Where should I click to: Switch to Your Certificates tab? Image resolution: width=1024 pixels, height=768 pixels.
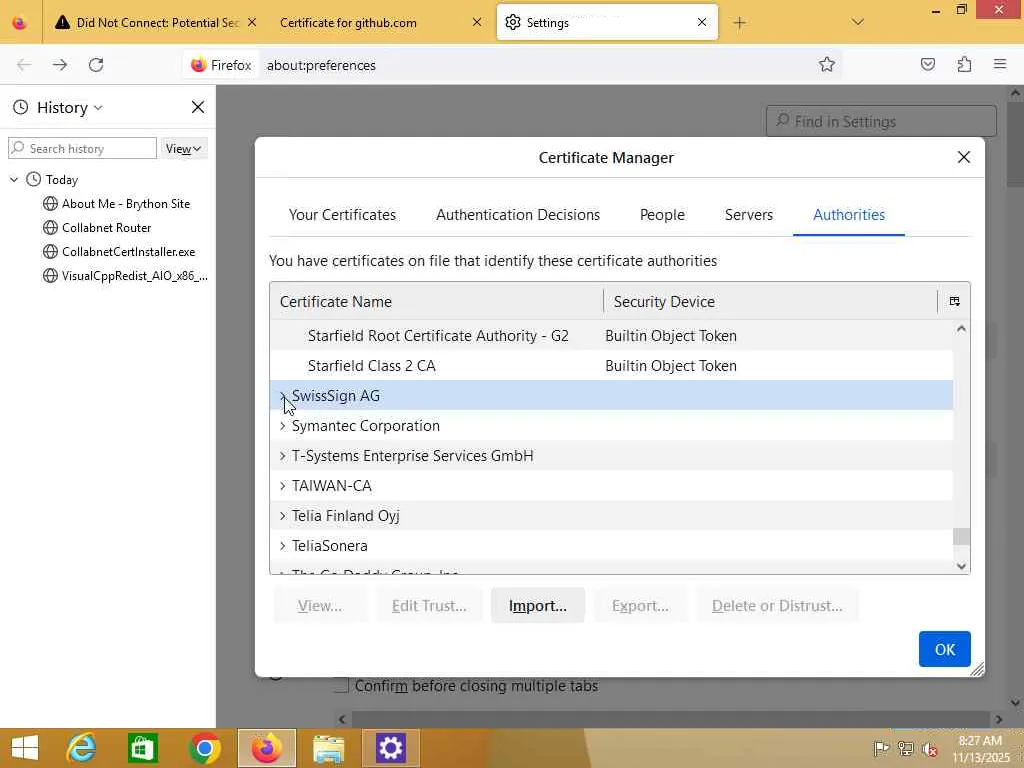click(342, 215)
